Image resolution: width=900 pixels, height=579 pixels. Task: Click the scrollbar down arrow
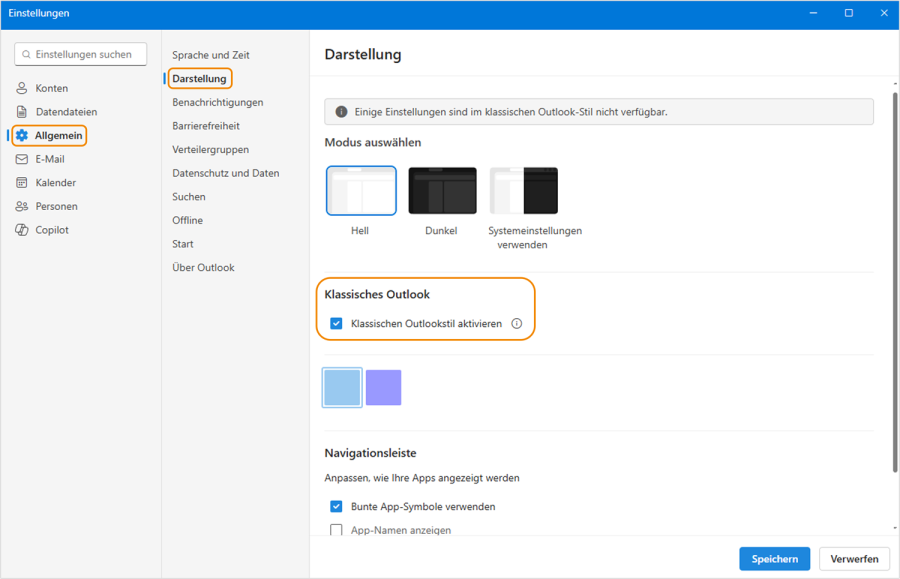tap(895, 528)
